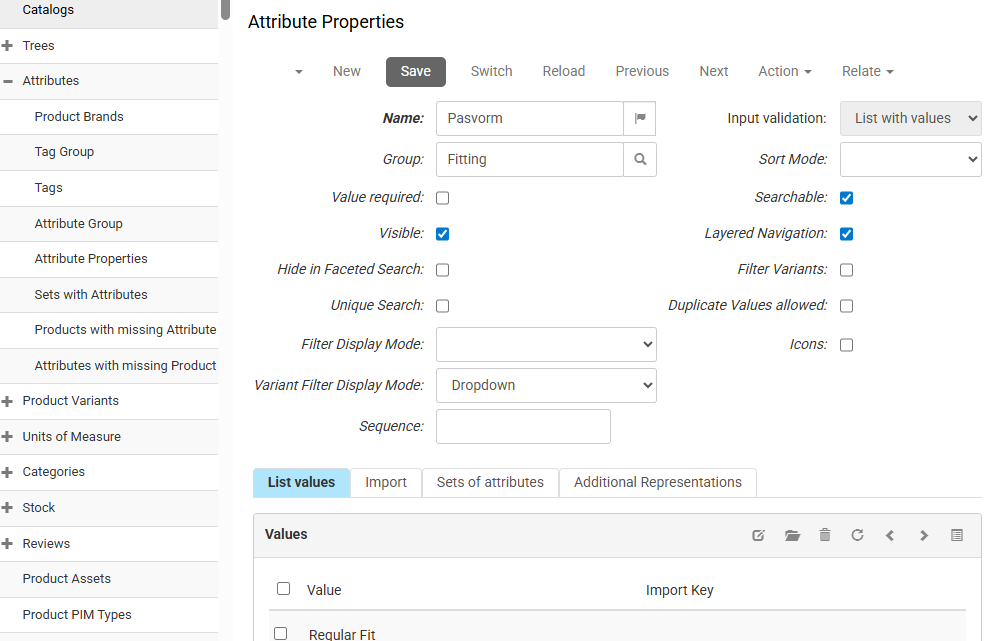Click the folder icon above Values list
This screenshot has height=641, width=989.
tap(792, 535)
